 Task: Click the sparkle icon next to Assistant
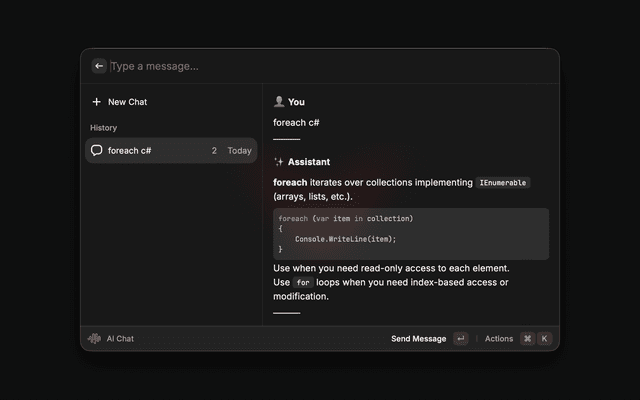(x=279, y=162)
